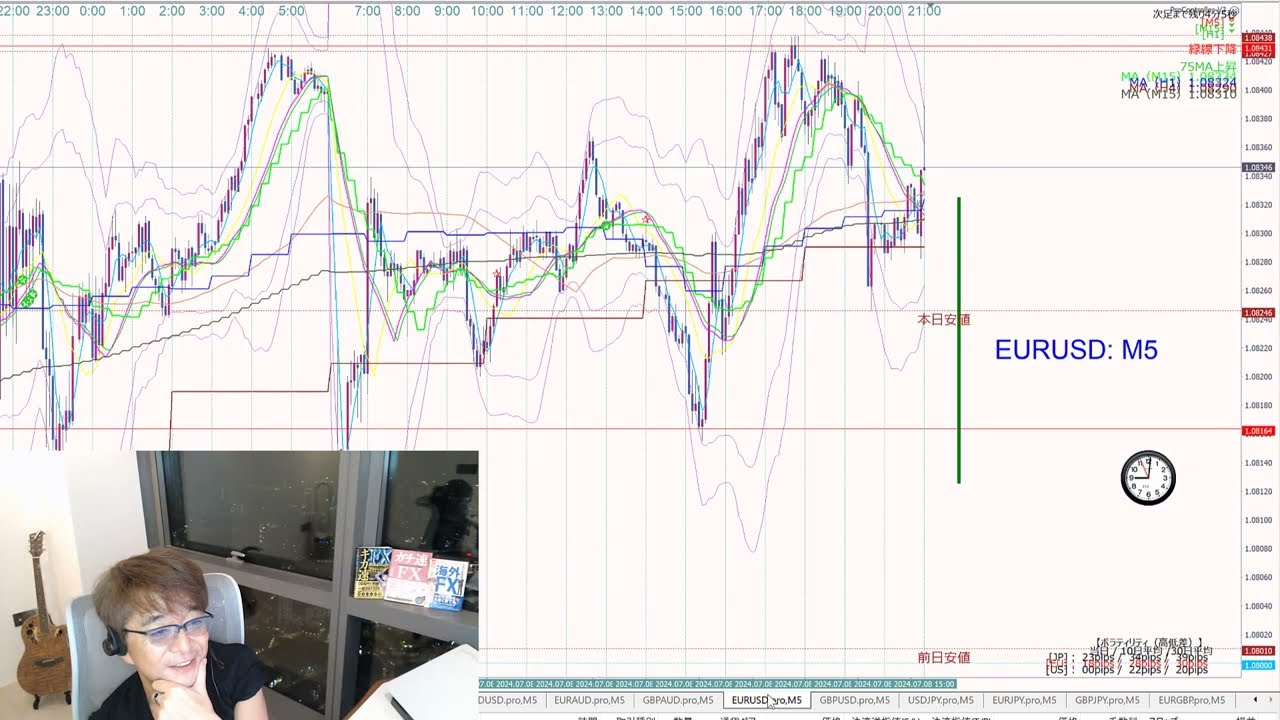This screenshot has height=720, width=1280.
Task: Select the EURUSD.pro,M5 chart tab
Action: [x=766, y=700]
